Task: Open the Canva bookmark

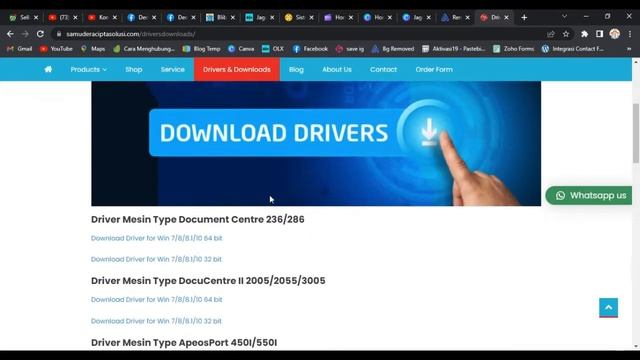Action: click(241, 49)
